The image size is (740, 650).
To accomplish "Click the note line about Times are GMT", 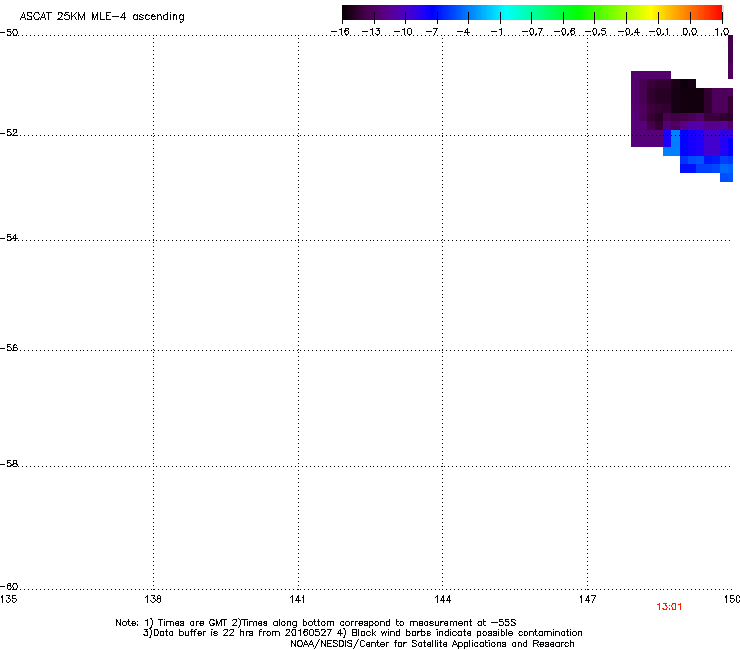I will pyautogui.click(x=316, y=623).
